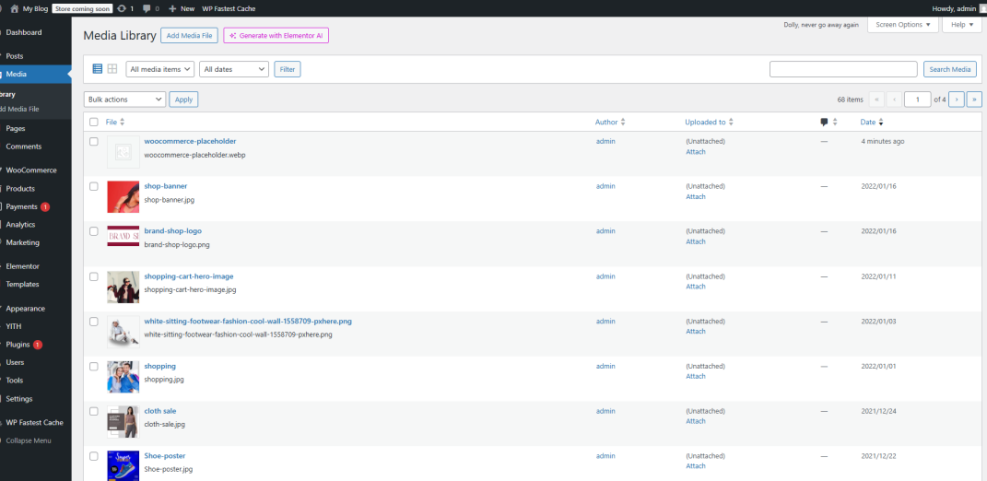Open the cloth sale thumbnail
The height and width of the screenshot is (481, 987).
[123, 421]
